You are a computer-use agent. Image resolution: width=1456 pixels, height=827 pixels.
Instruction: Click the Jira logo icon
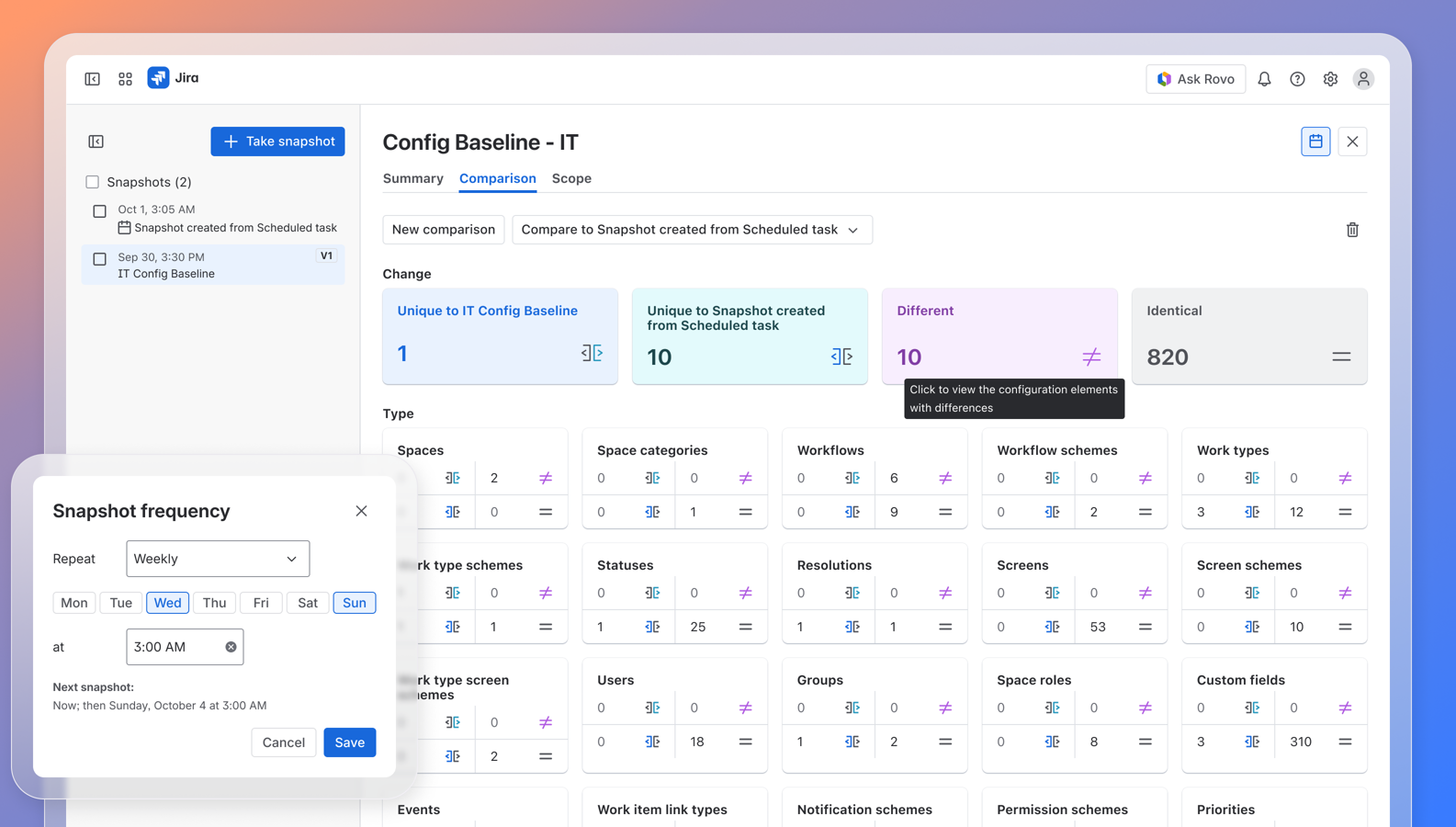[x=158, y=78]
